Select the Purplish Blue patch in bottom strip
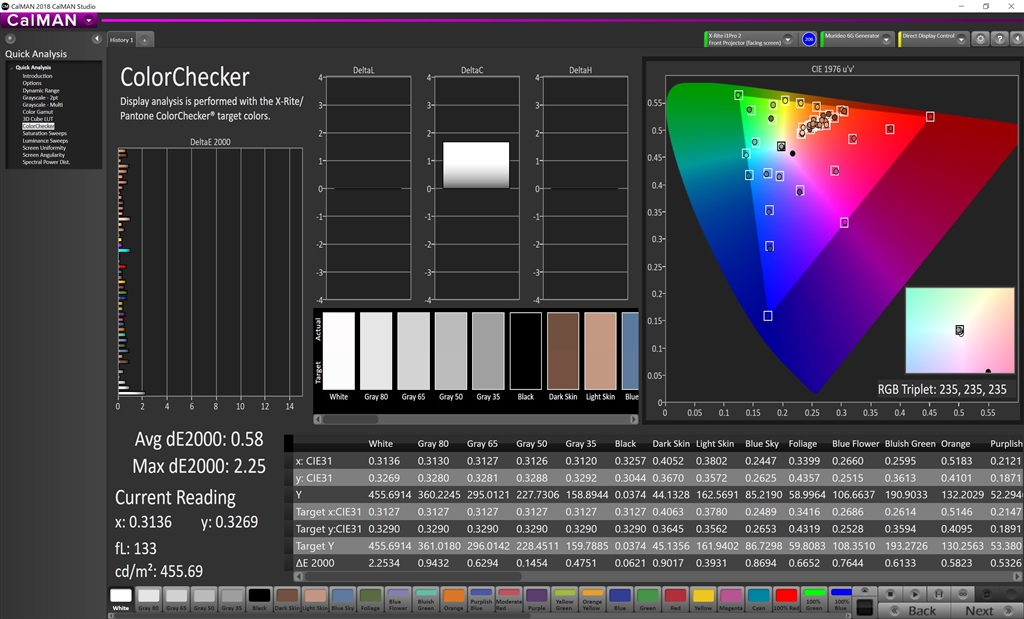This screenshot has width=1024, height=619. pyautogui.click(x=481, y=599)
